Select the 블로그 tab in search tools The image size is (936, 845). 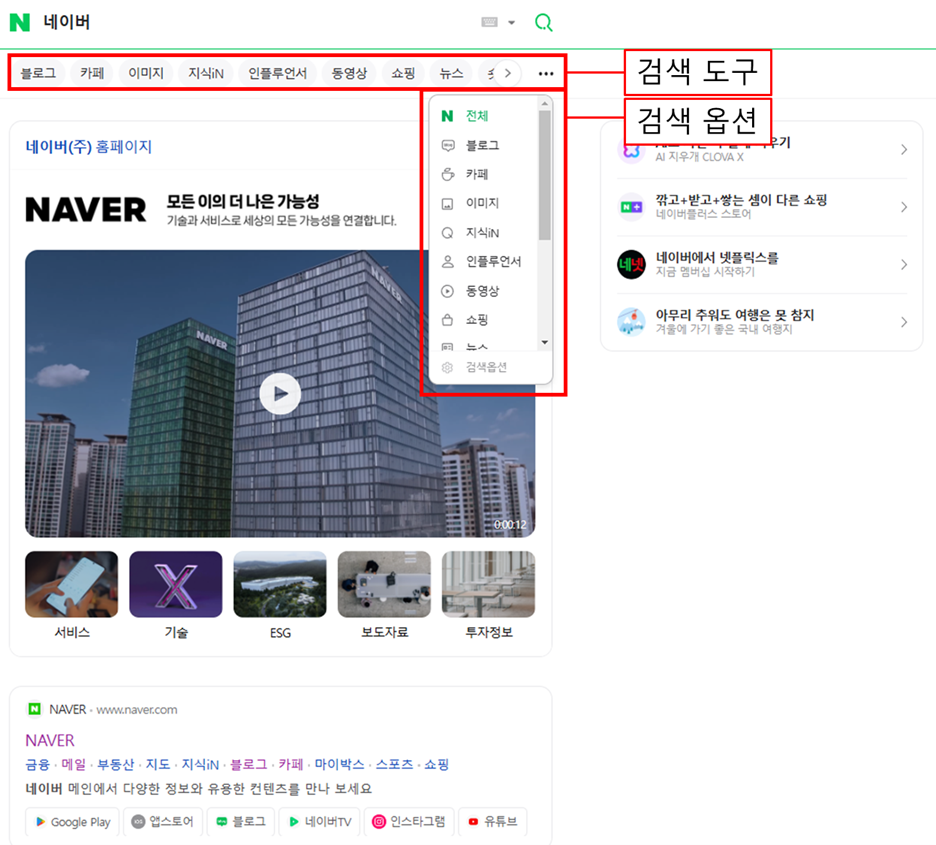[x=38, y=73]
